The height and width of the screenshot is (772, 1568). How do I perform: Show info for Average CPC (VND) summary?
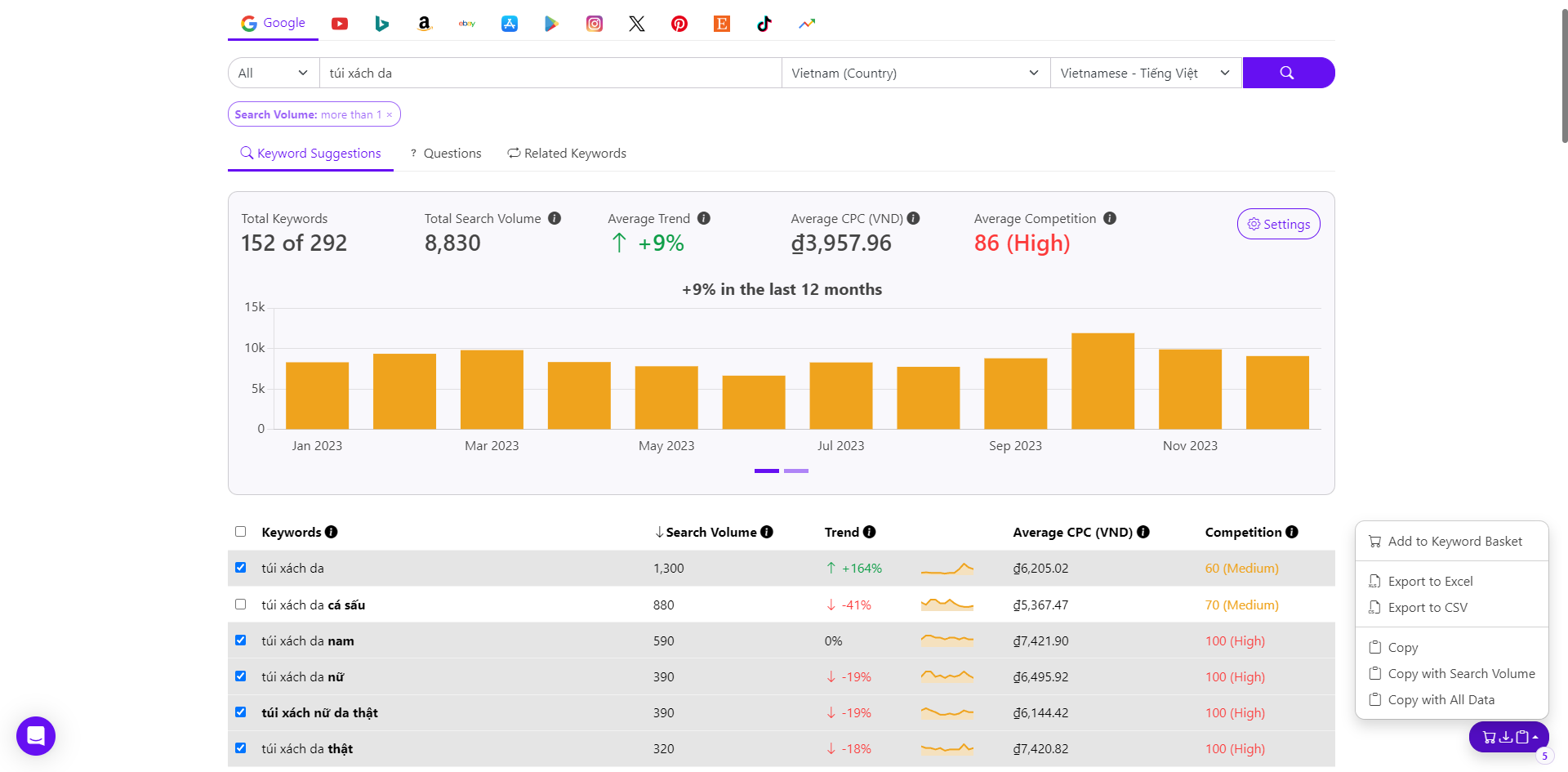click(914, 218)
